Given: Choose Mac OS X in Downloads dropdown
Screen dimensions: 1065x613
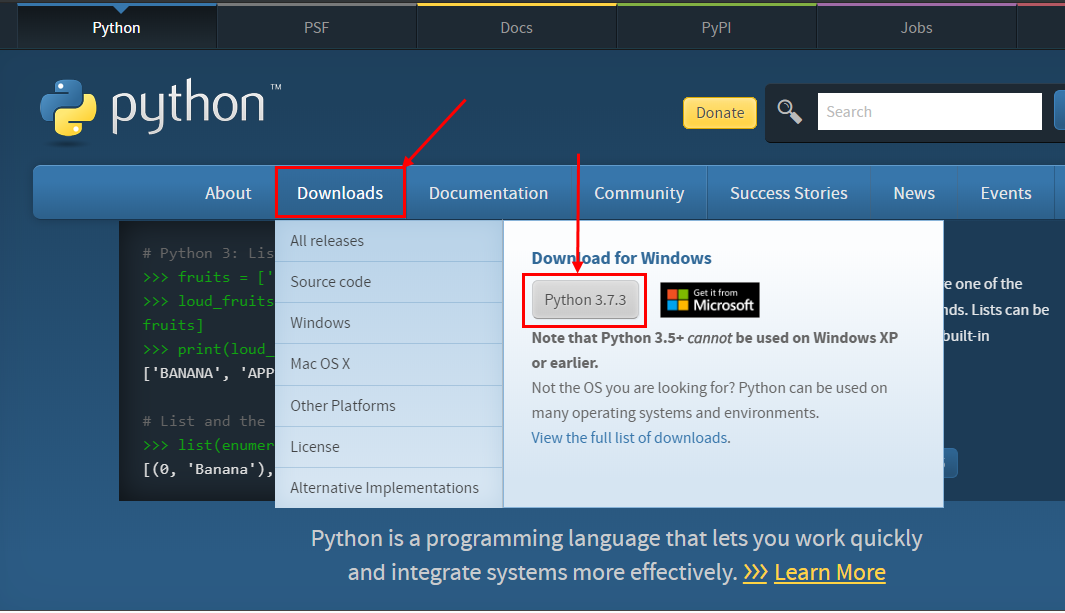Looking at the screenshot, I should tap(389, 365).
